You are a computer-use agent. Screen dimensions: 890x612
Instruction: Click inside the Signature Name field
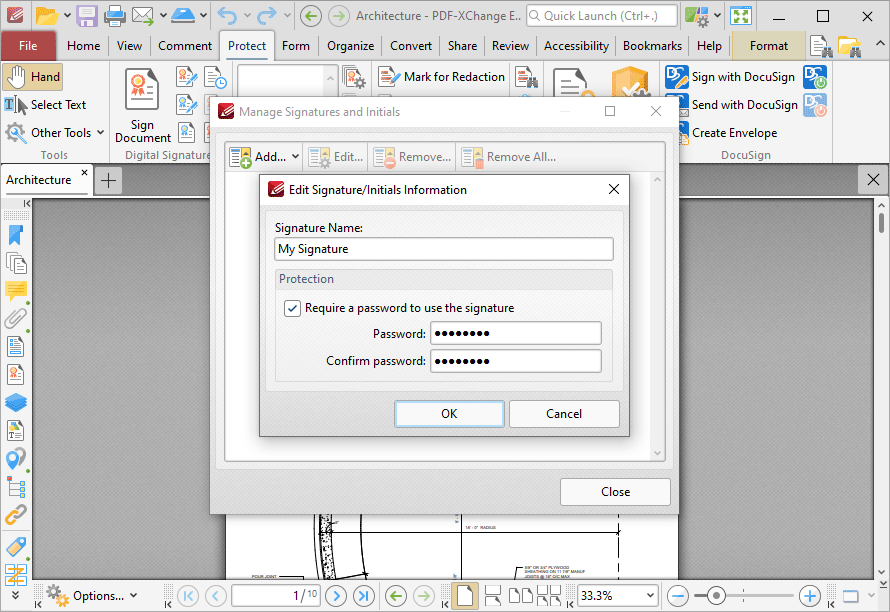tap(444, 248)
